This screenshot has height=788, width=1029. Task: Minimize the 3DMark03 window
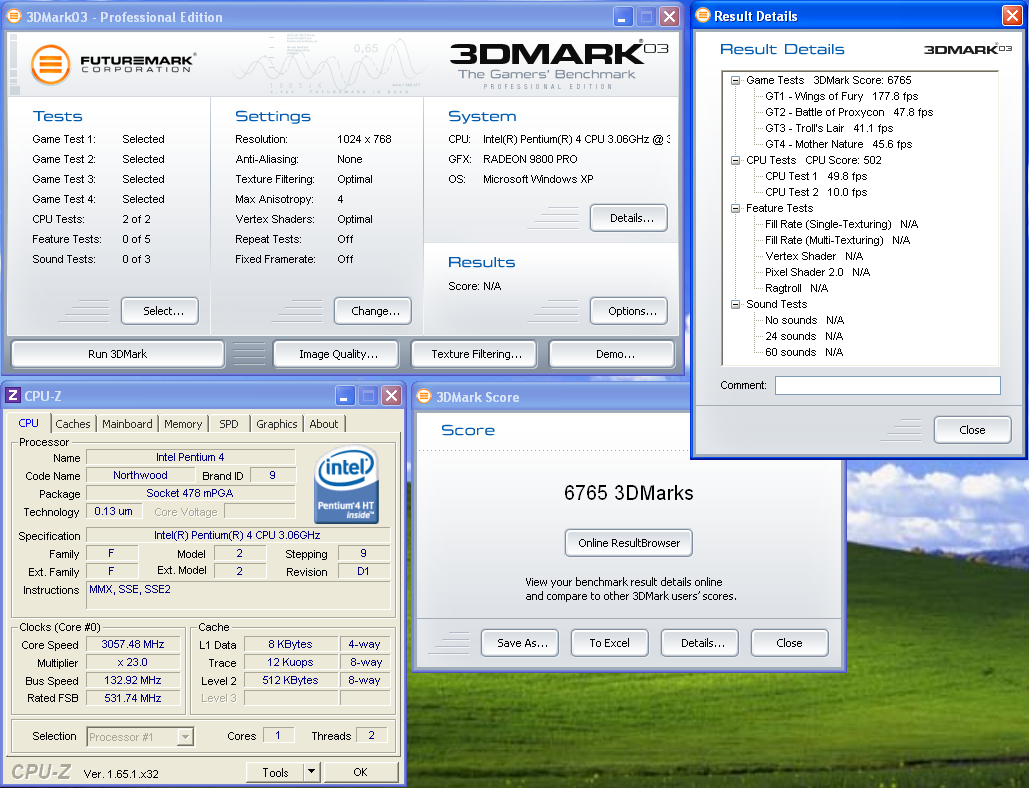pyautogui.click(x=623, y=16)
